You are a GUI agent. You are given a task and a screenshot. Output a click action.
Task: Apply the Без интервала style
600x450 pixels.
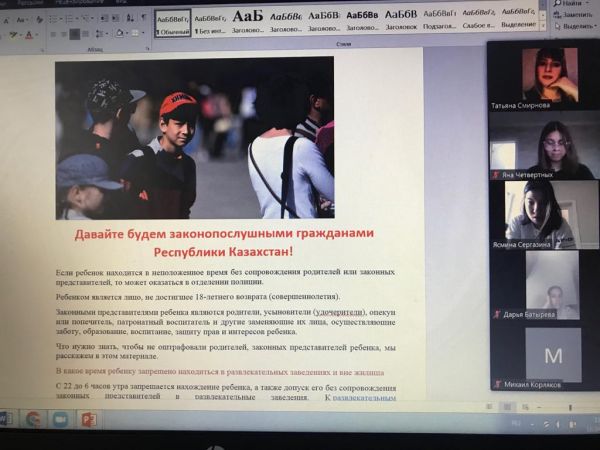point(209,21)
